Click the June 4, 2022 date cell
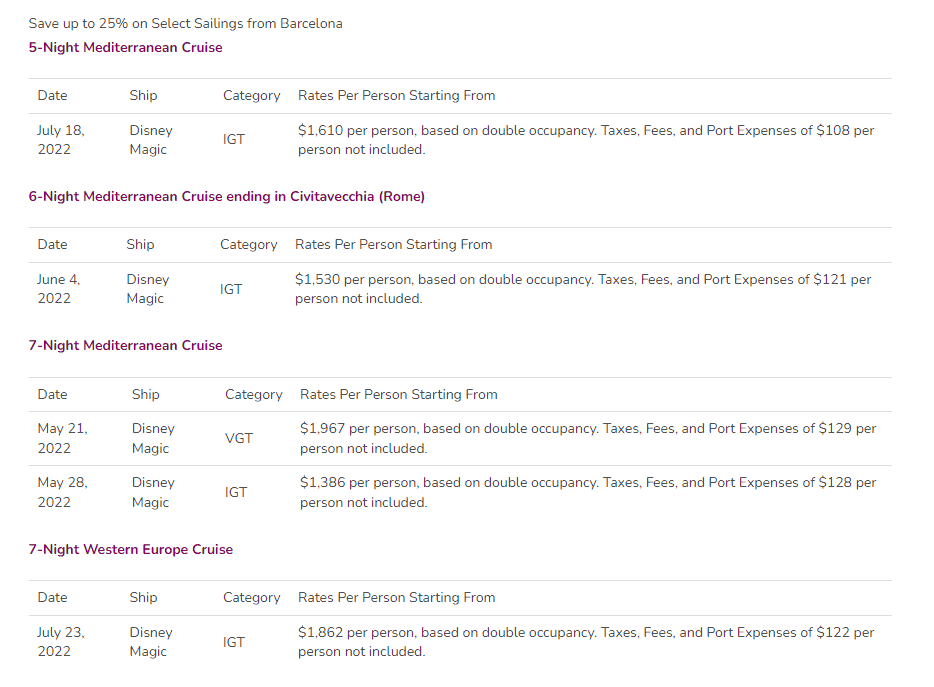Screen dimensions: 934x687 point(58,289)
